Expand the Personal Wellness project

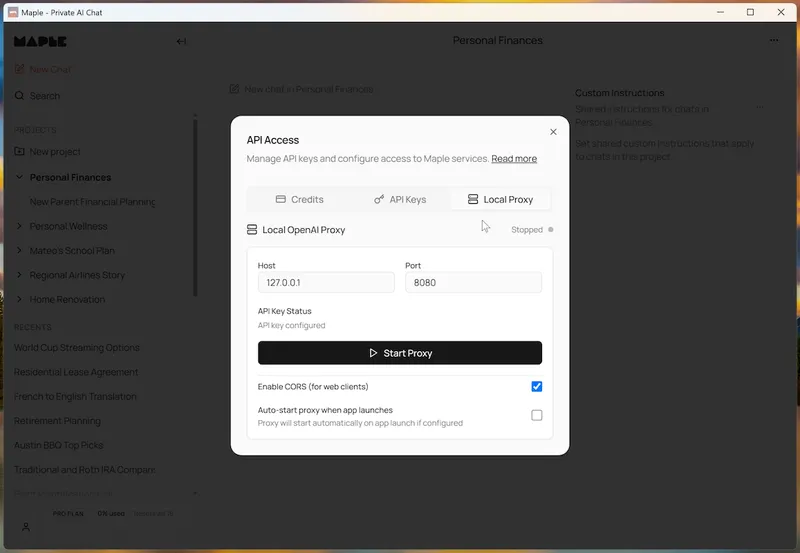(19, 226)
